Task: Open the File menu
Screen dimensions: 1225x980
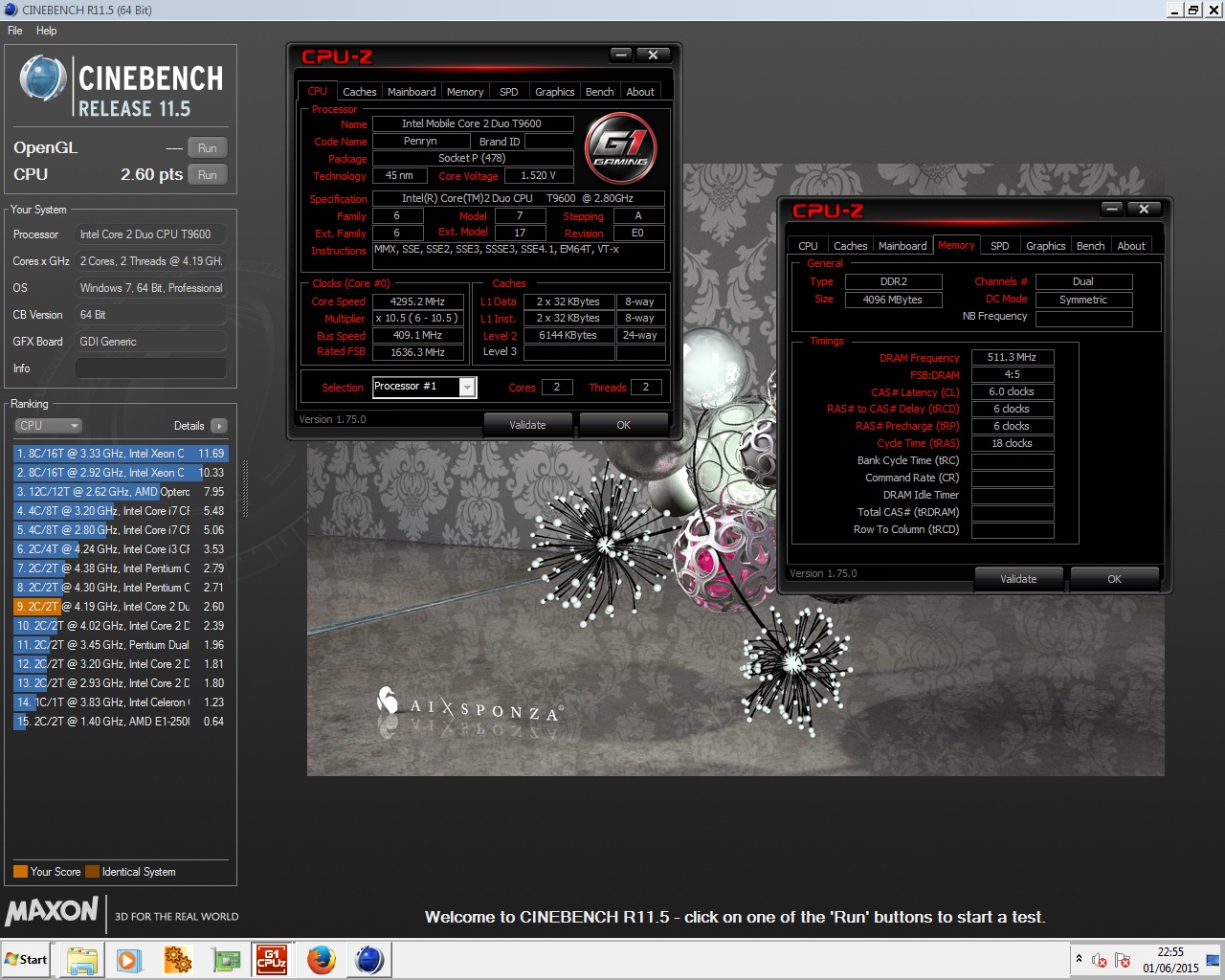Action: click(15, 31)
